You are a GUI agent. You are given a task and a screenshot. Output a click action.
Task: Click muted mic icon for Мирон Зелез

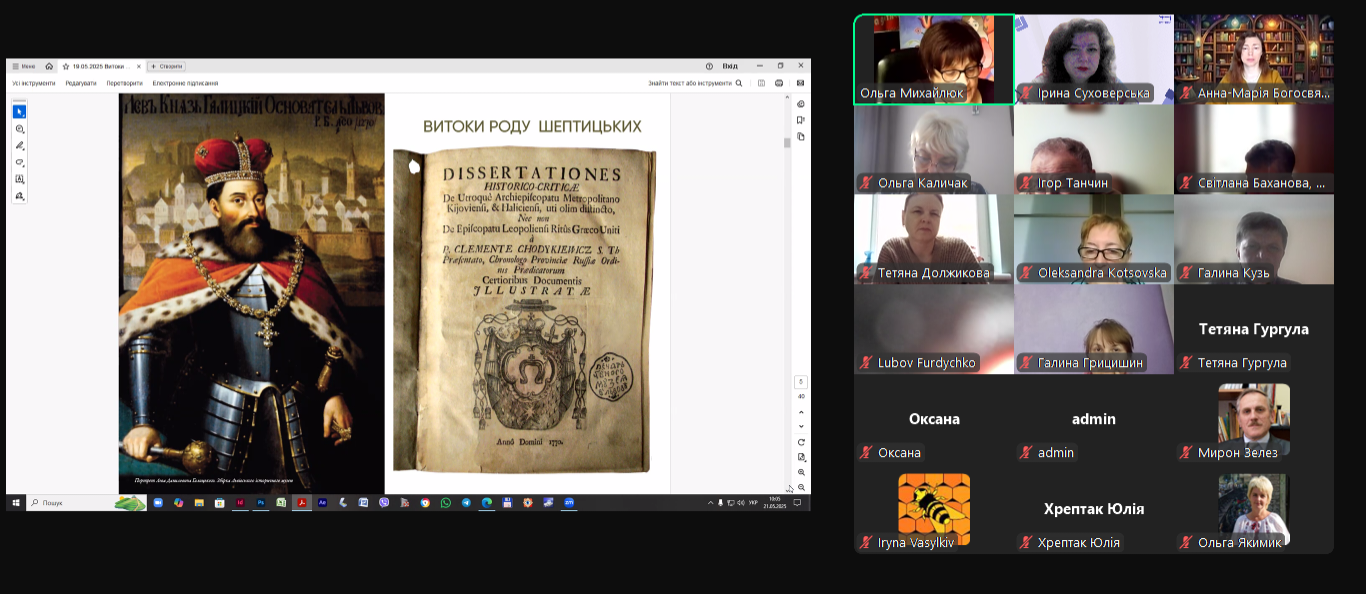click(x=1186, y=453)
